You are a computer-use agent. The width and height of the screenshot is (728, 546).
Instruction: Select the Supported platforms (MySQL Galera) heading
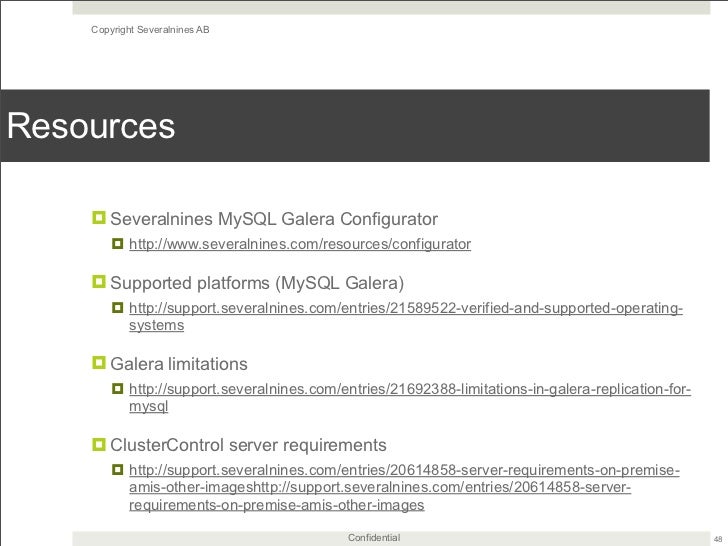click(257, 283)
